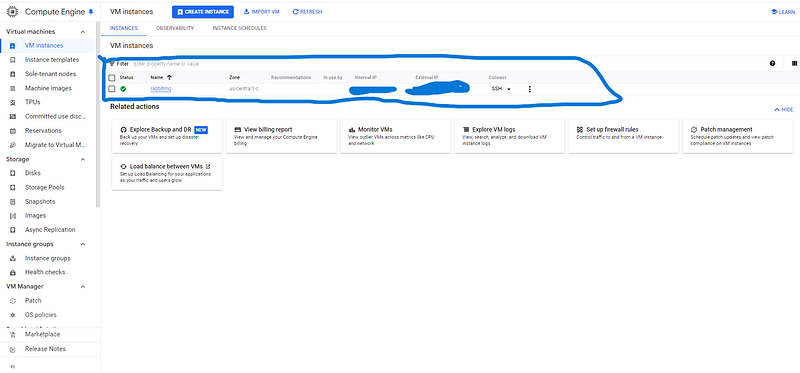Click the Marketplace cart icon

[x=13, y=334]
